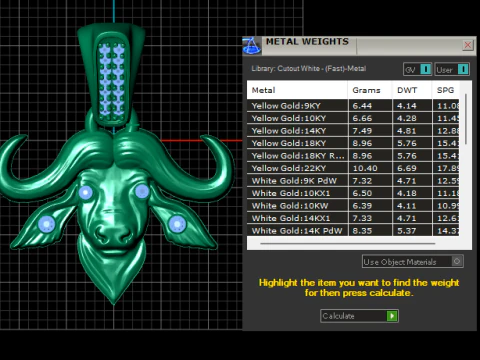The image size is (480, 360).
Task: Select the Yellow Gold:18KY row
Action: (x=353, y=143)
